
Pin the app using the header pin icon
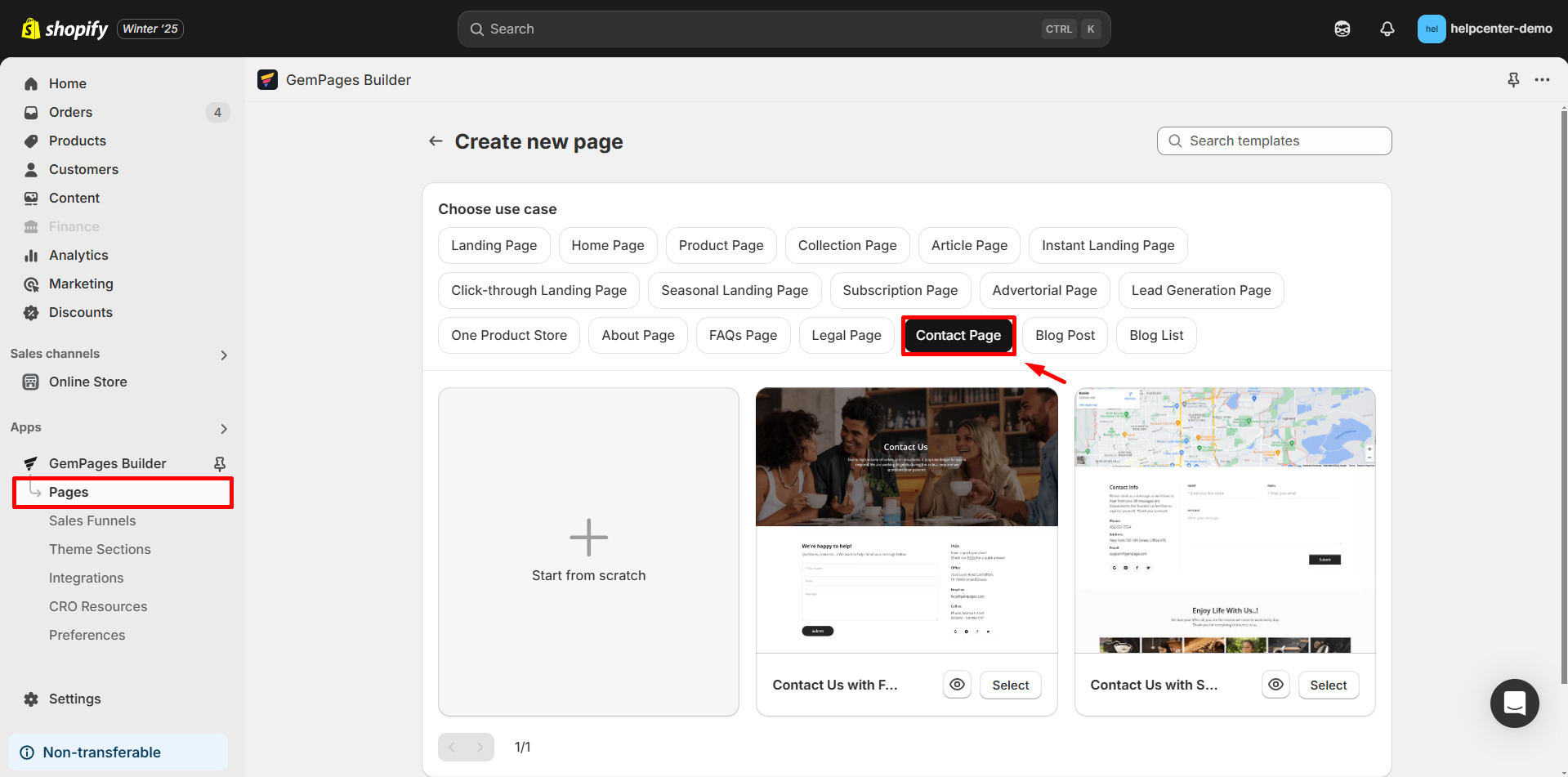pos(1513,80)
